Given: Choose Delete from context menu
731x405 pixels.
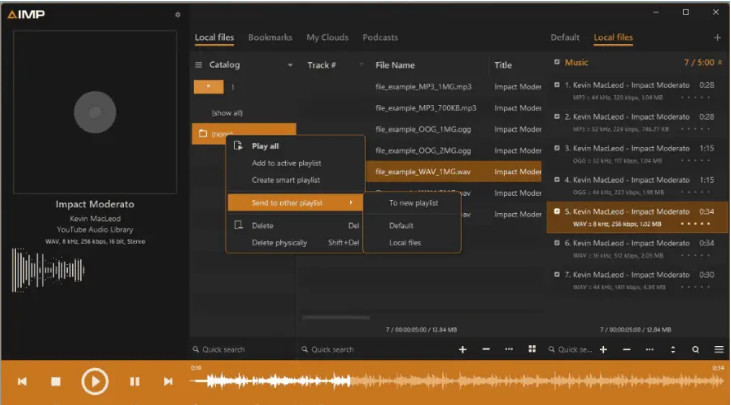Looking at the screenshot, I should click(x=262, y=226).
